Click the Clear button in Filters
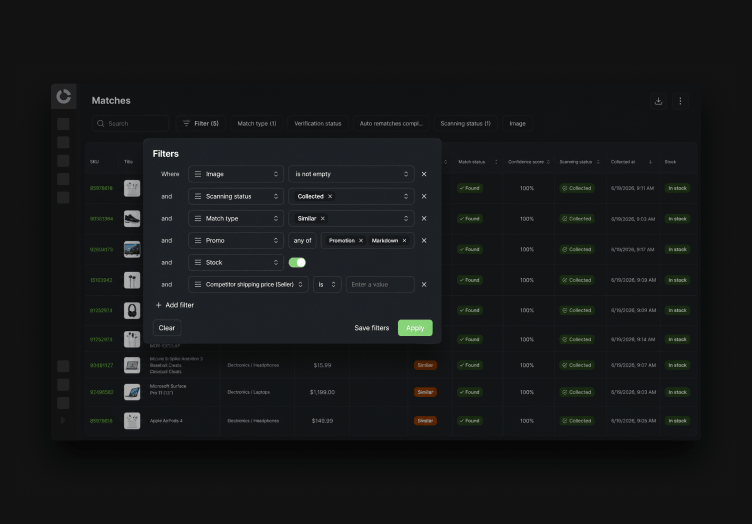This screenshot has width=752, height=524. (x=167, y=328)
